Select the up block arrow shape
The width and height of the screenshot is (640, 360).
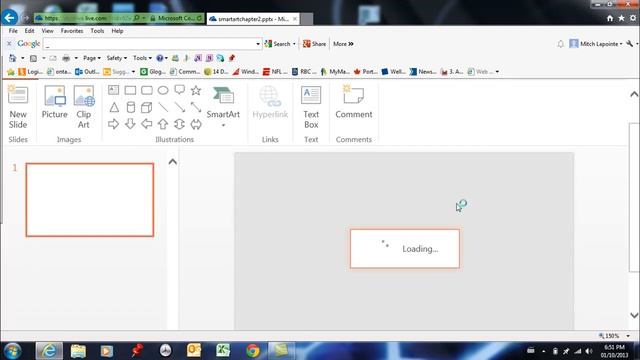pyautogui.click(x=163, y=124)
